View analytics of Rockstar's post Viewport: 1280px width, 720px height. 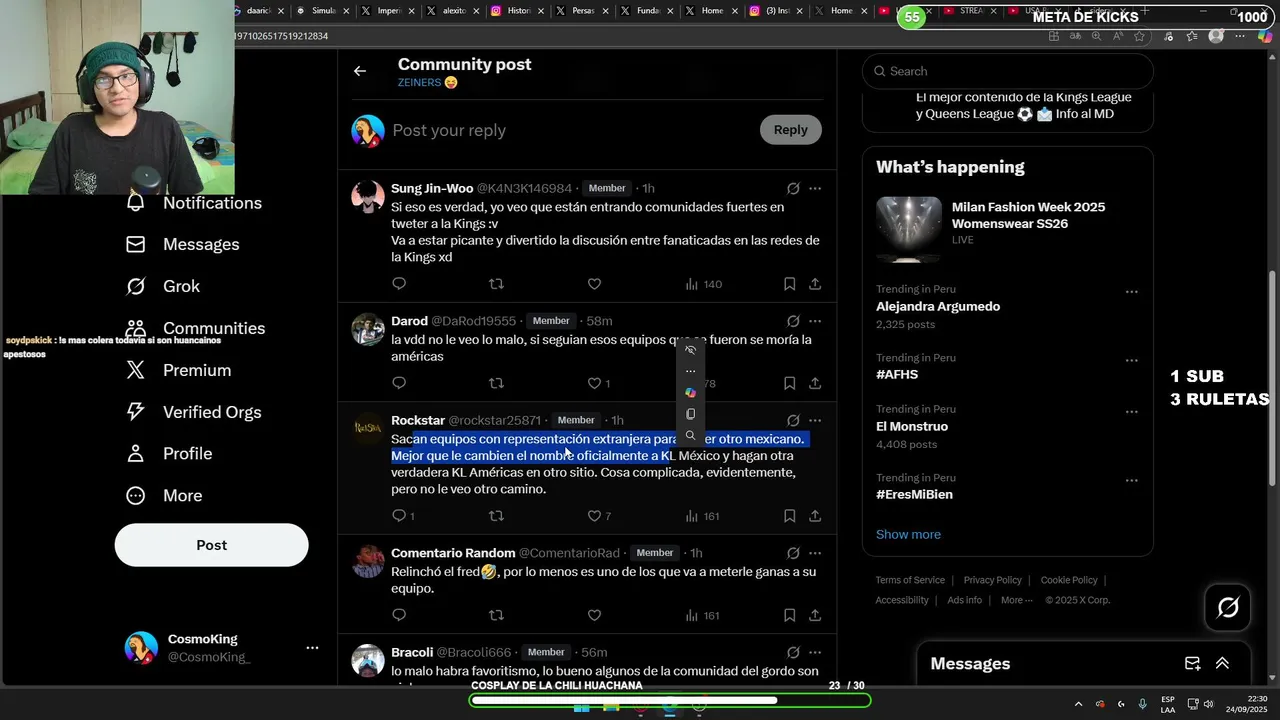[x=702, y=516]
